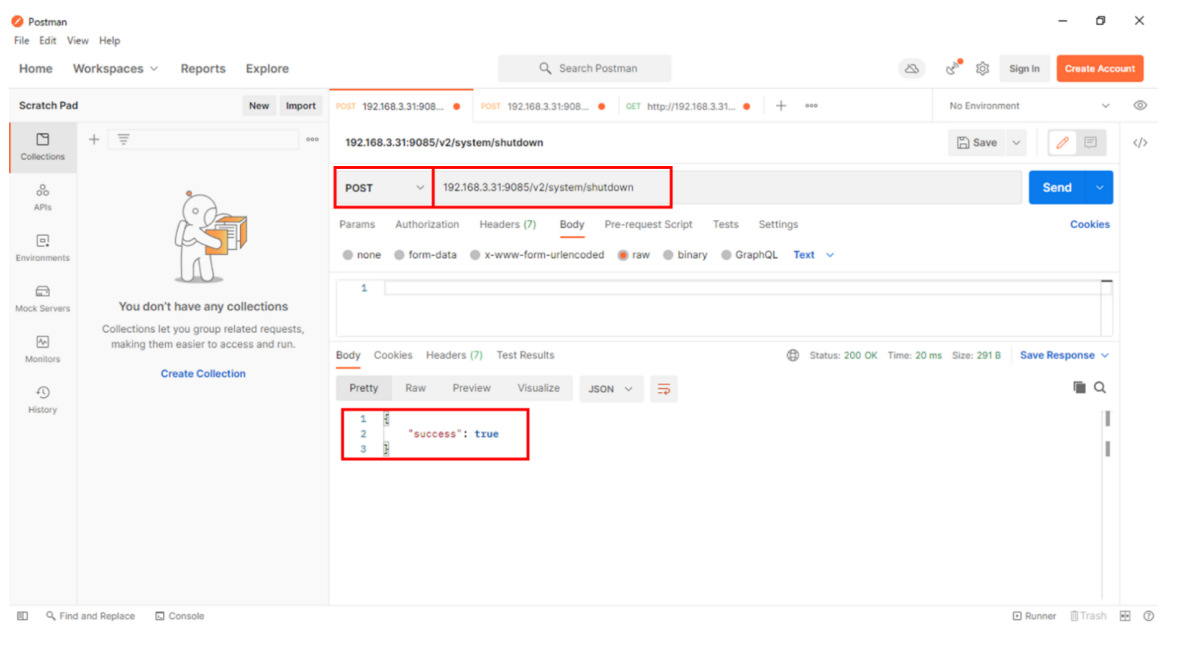Expand the POST method dropdown
This screenshot has height=650, width=1178.
(384, 188)
